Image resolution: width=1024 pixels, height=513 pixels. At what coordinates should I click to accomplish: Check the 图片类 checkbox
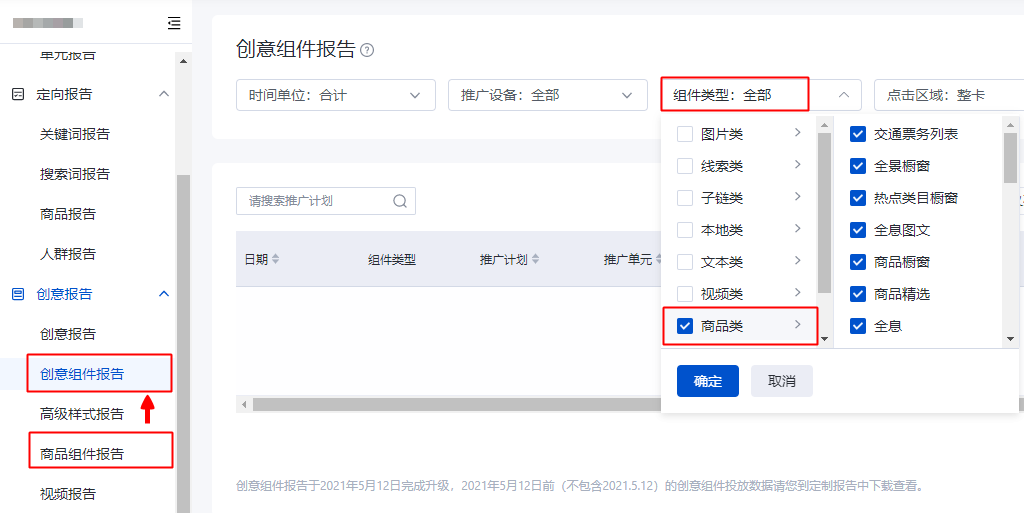685,134
